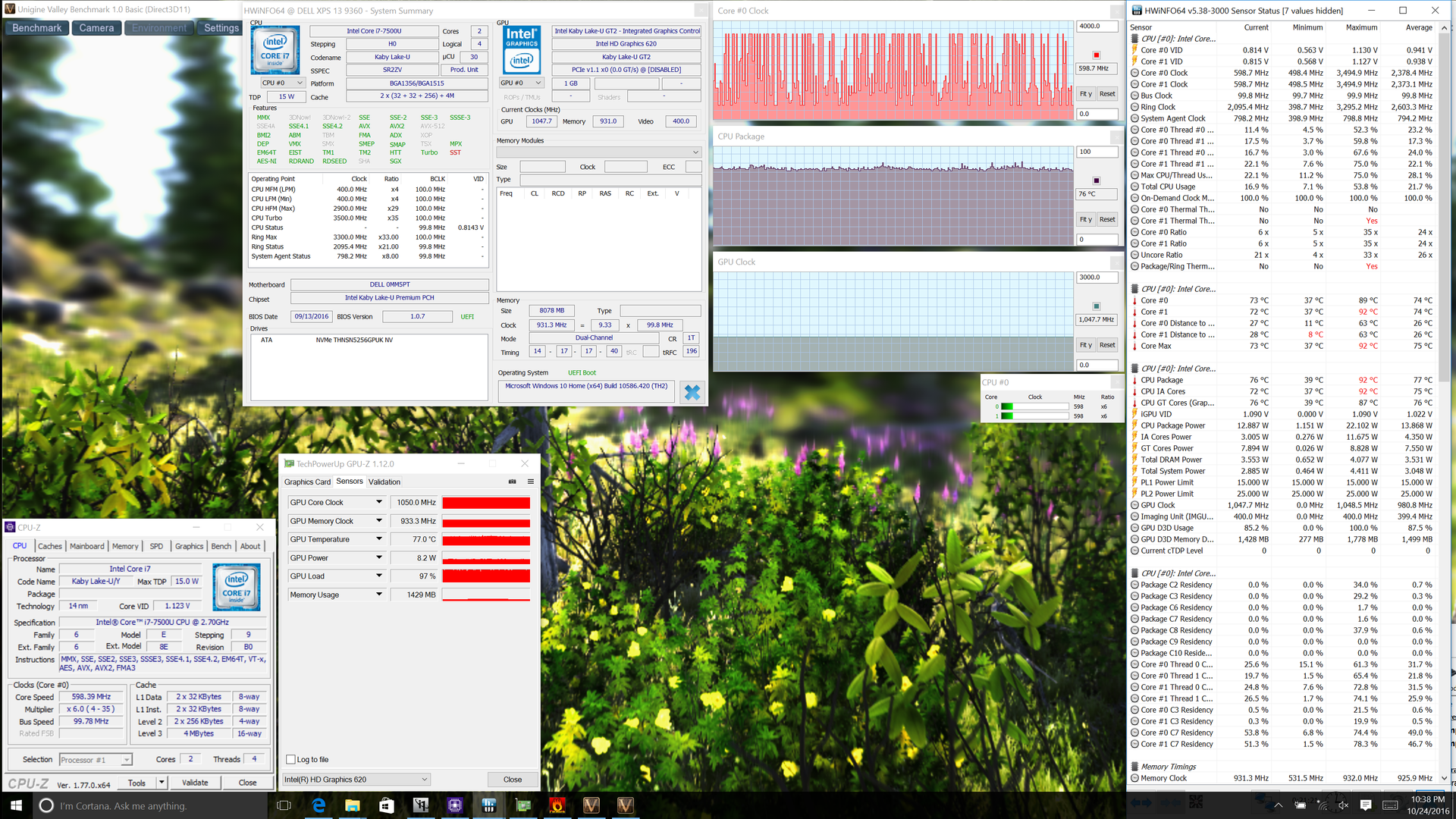Open the GPU Memory Clock sensor dropdown
The image size is (1456, 819).
tap(378, 521)
